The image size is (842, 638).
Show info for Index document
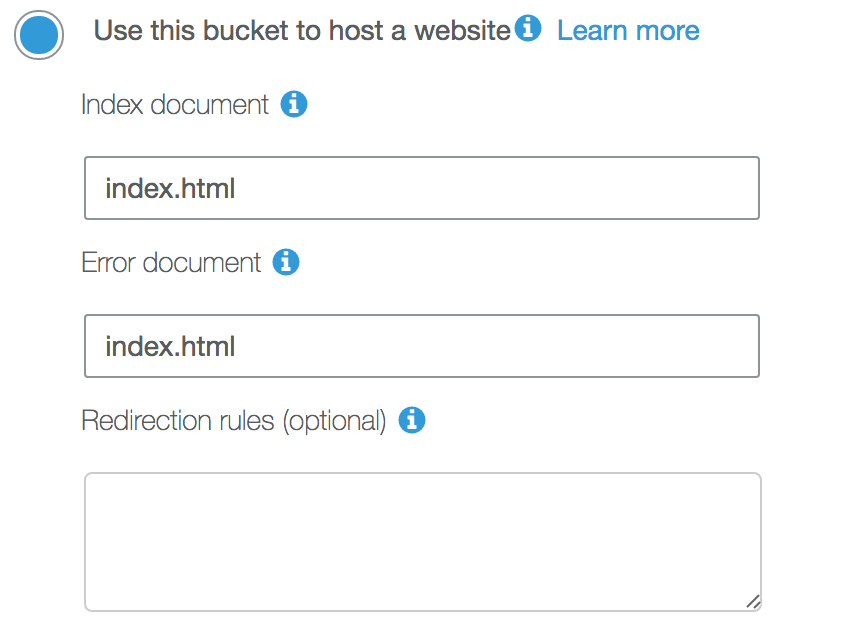(294, 104)
